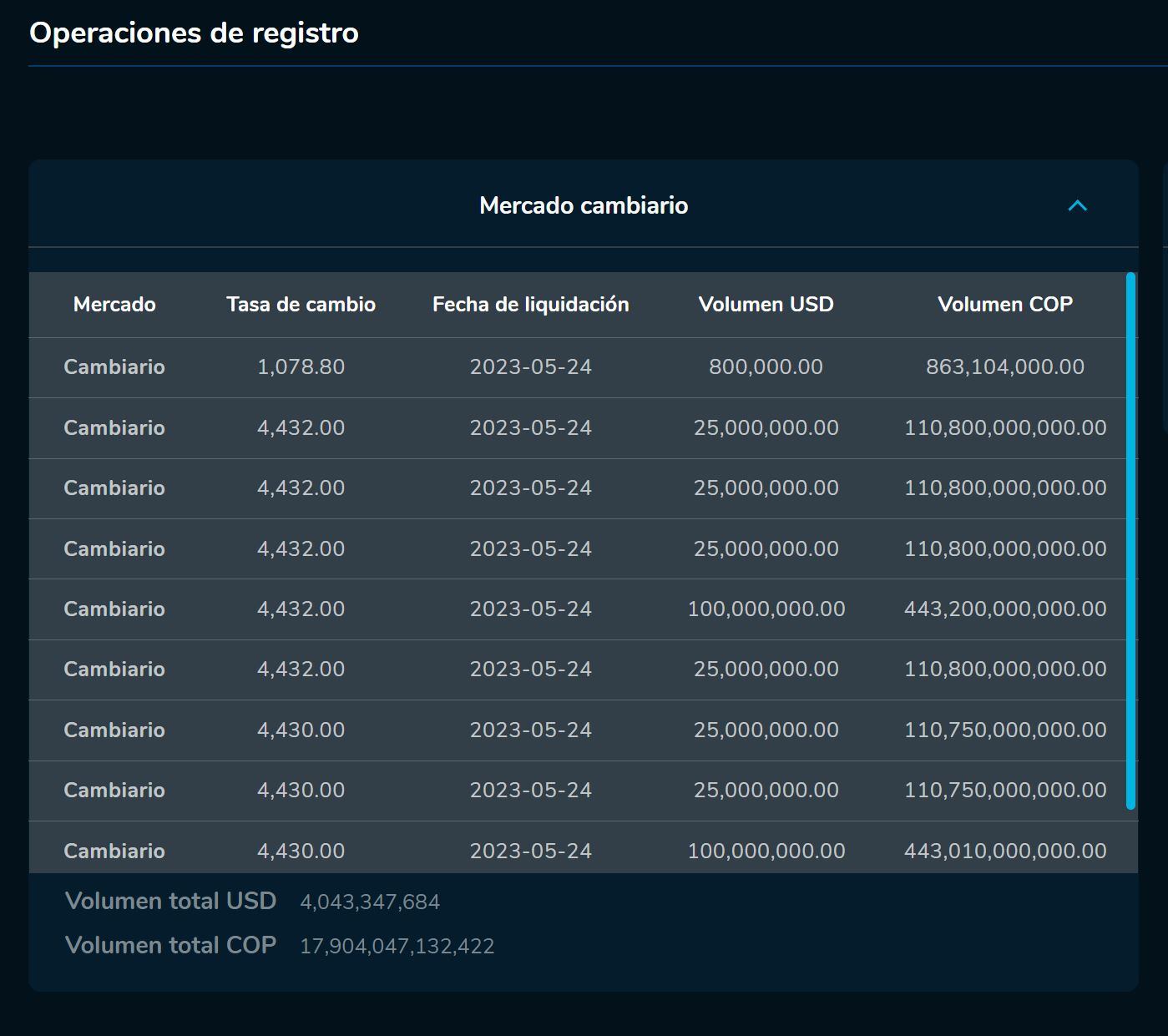1168x1036 pixels.
Task: Click the vertical blue table scrollbar
Action: coord(1130,540)
